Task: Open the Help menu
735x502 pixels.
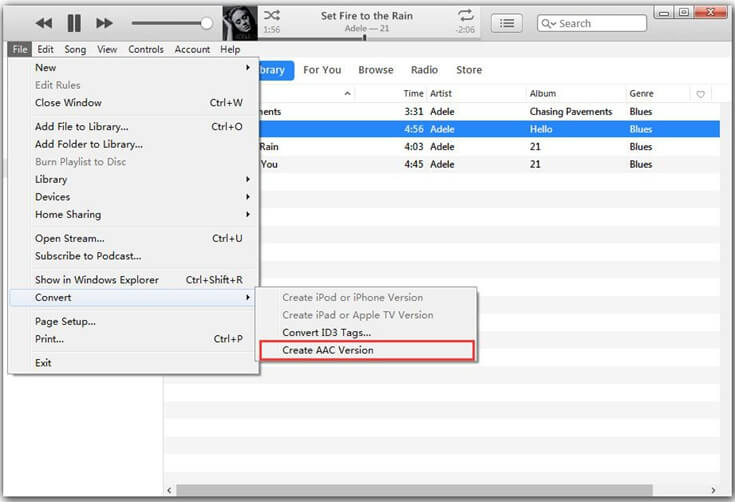Action: 230,49
